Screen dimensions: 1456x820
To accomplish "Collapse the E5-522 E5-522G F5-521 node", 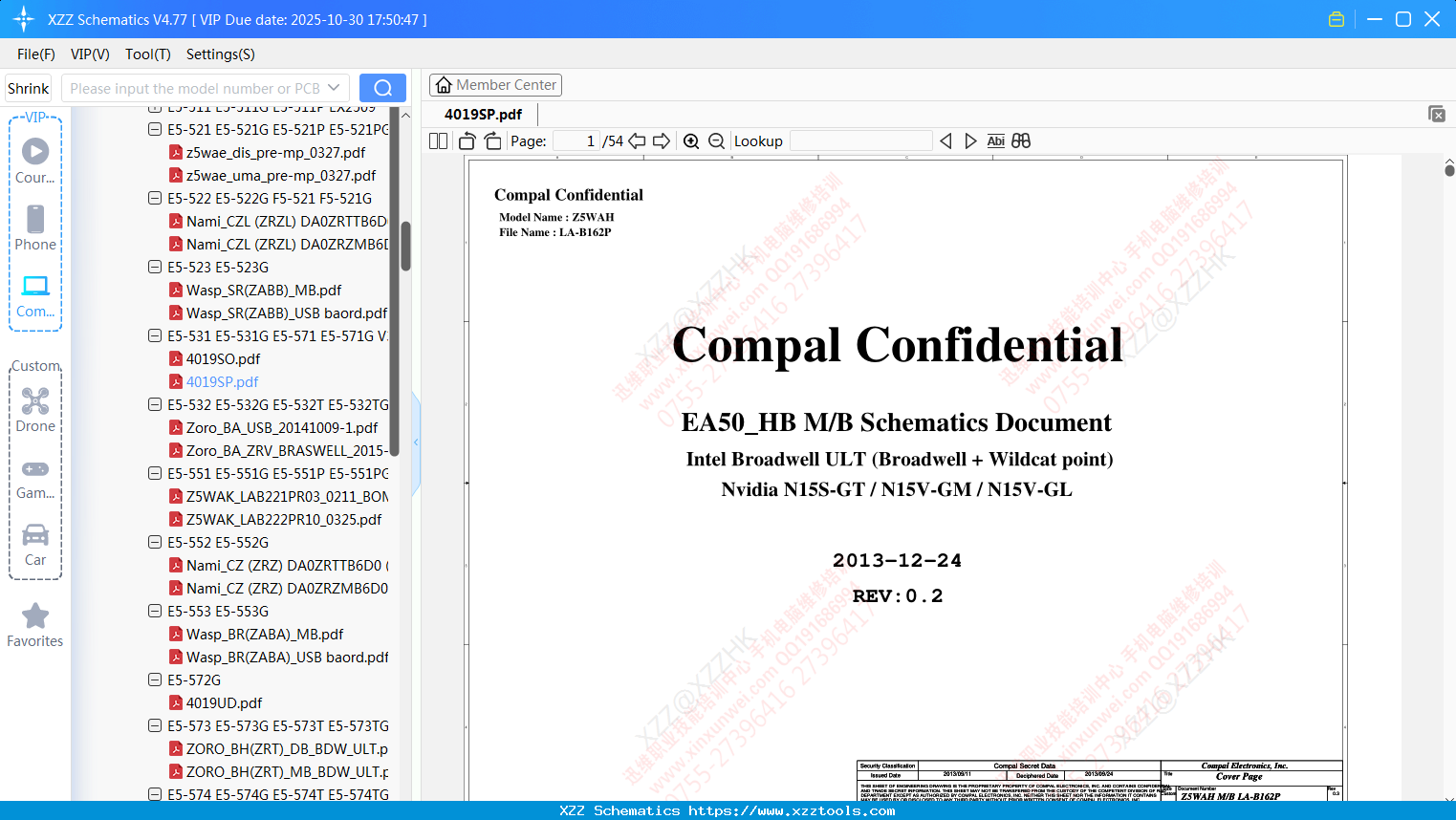I will pyautogui.click(x=155, y=198).
